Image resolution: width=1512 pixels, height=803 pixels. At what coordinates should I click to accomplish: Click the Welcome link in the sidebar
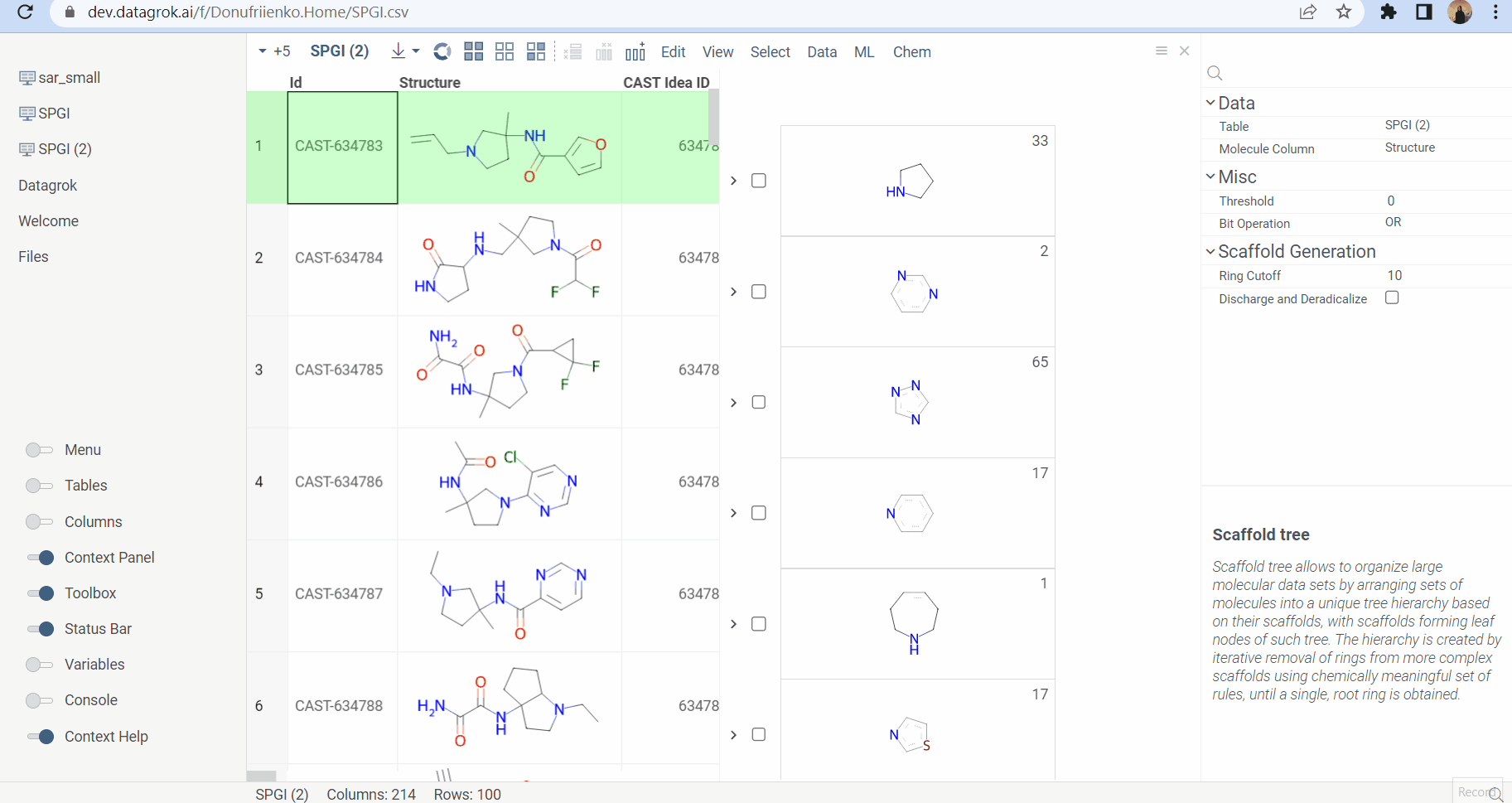point(48,220)
